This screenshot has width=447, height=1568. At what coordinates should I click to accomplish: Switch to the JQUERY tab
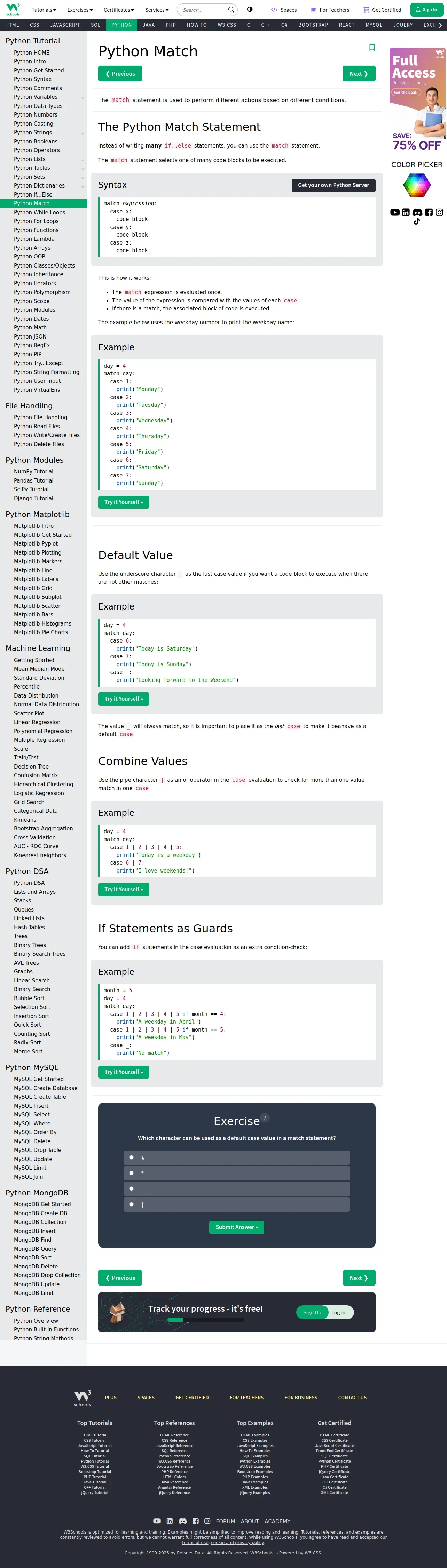[402, 25]
